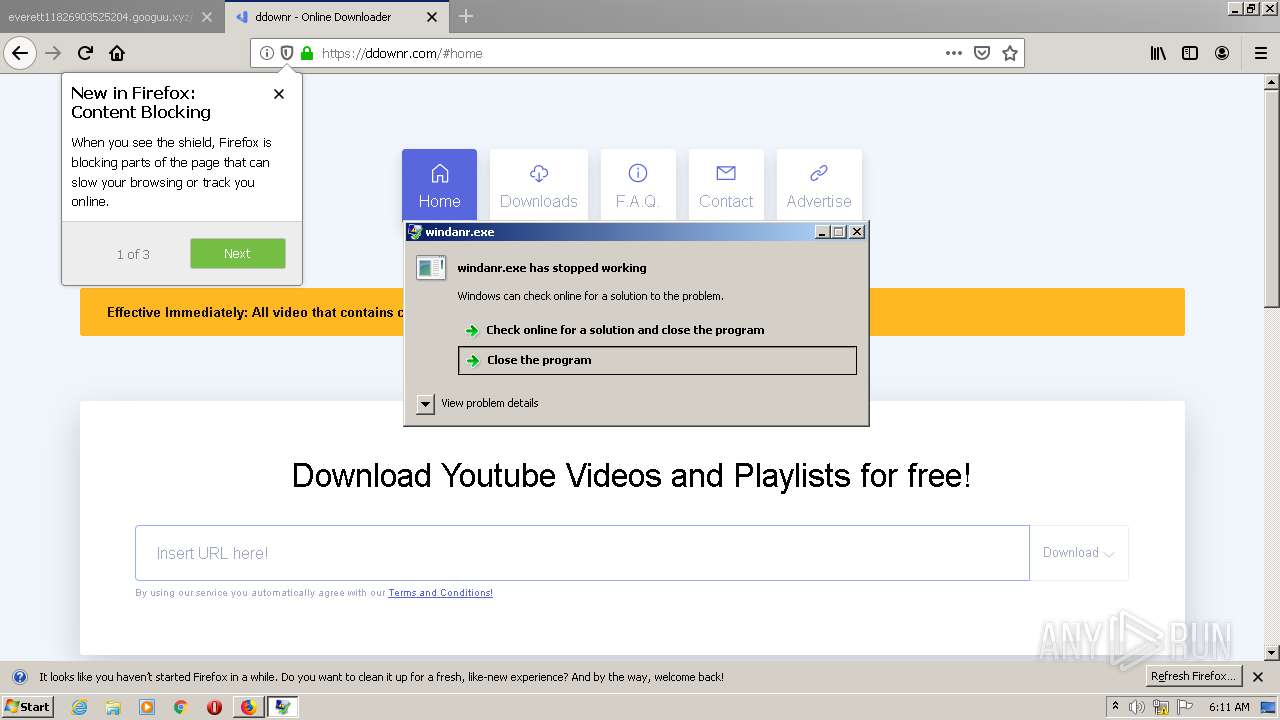
Task: Dismiss the Firefox refresh notification bar
Action: click(1258, 677)
